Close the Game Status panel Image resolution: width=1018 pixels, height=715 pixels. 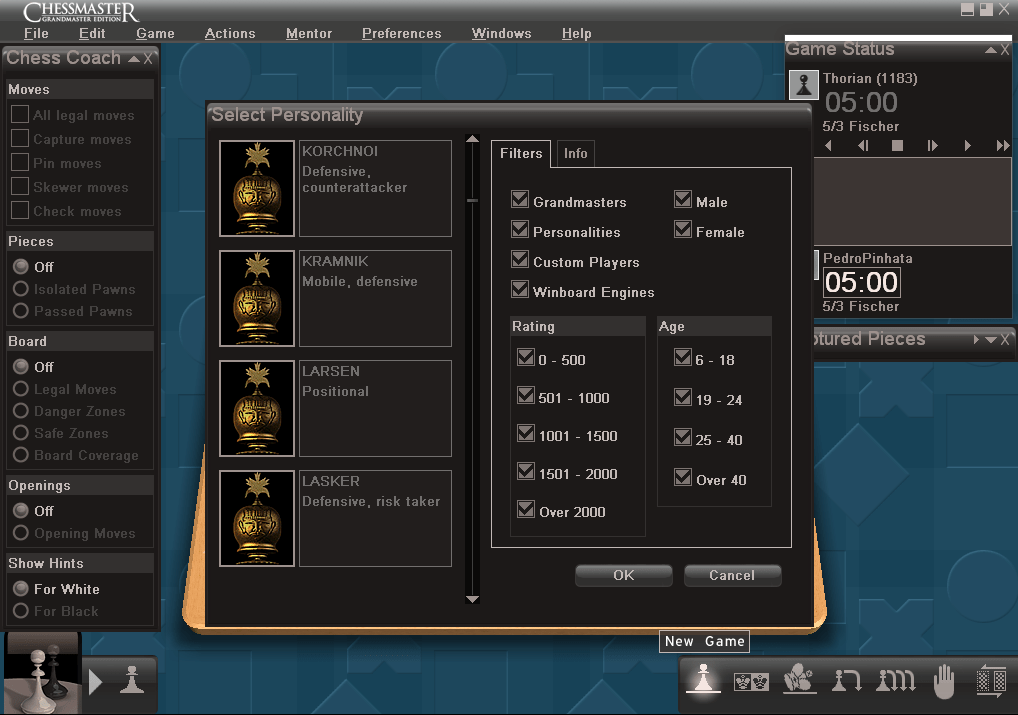tap(1005, 50)
